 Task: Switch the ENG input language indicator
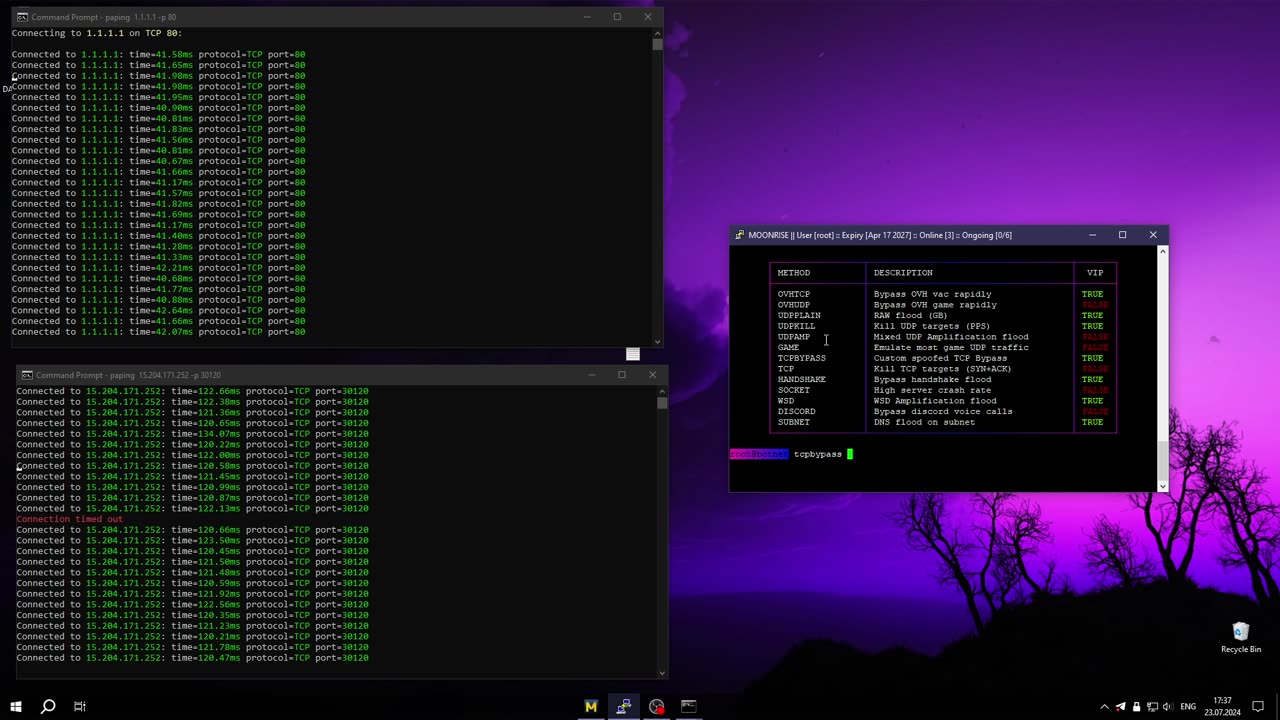pos(1188,707)
